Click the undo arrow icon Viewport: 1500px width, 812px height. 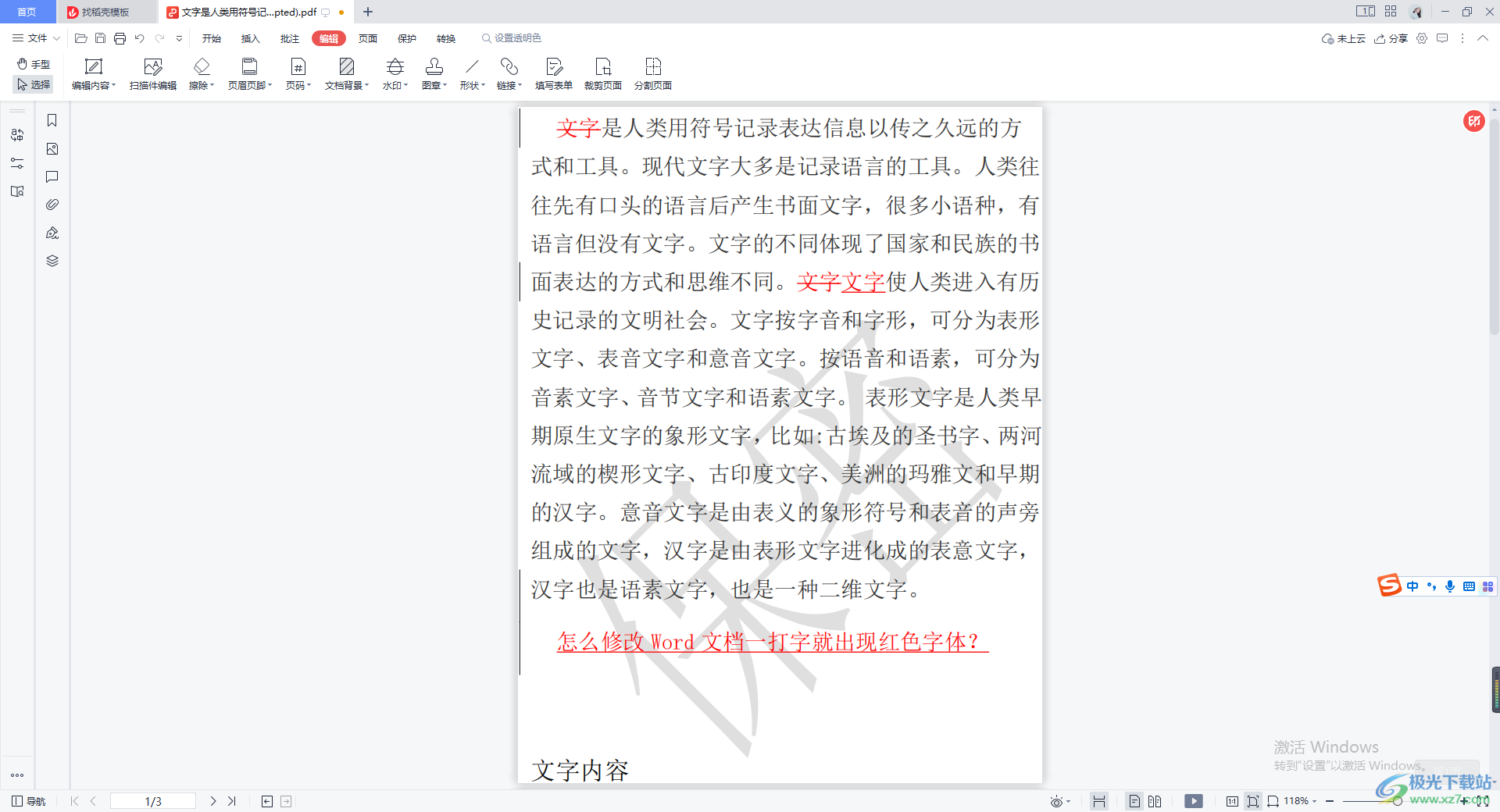139,38
